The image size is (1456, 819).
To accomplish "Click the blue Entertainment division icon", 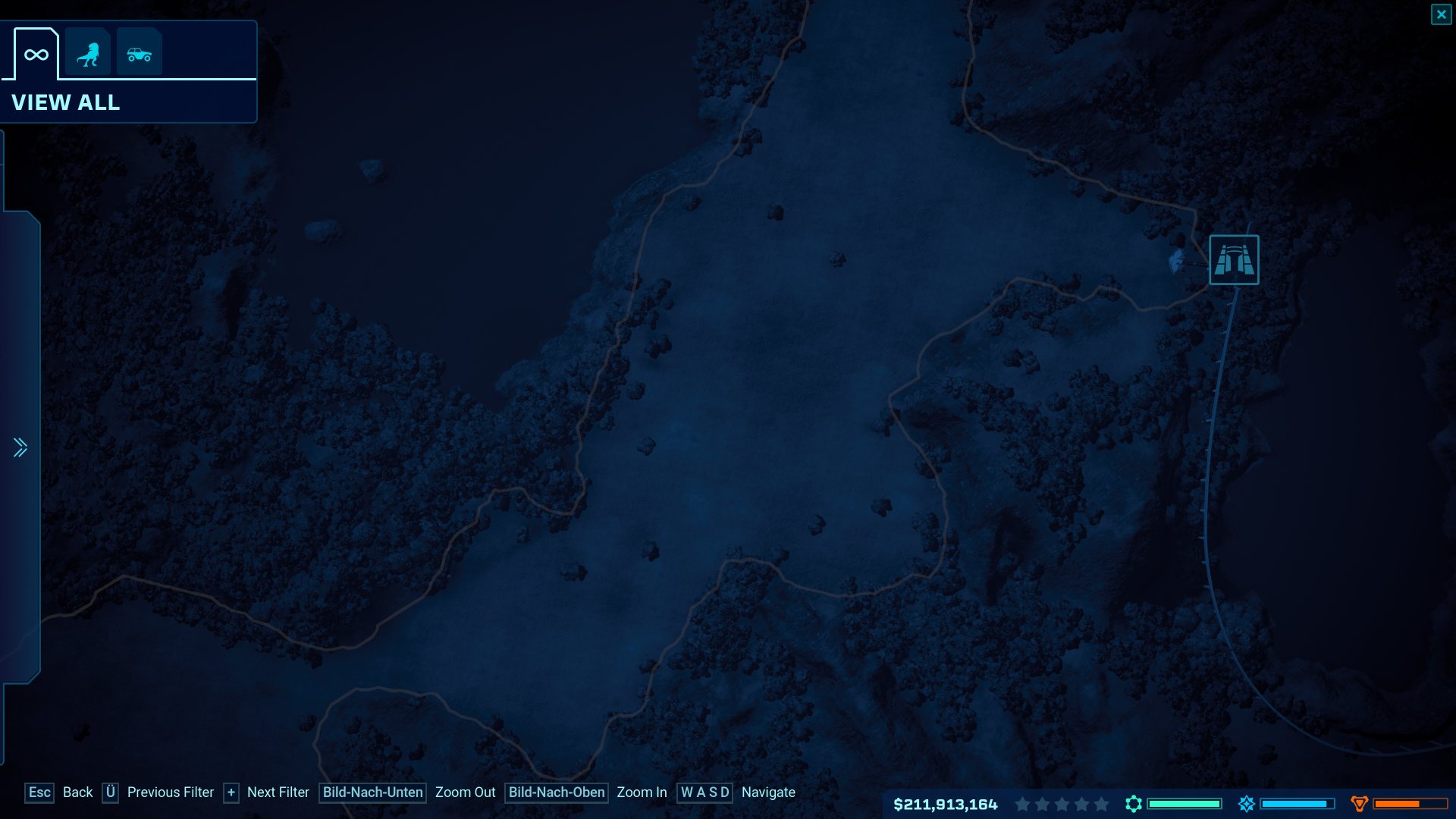I will tap(1246, 804).
